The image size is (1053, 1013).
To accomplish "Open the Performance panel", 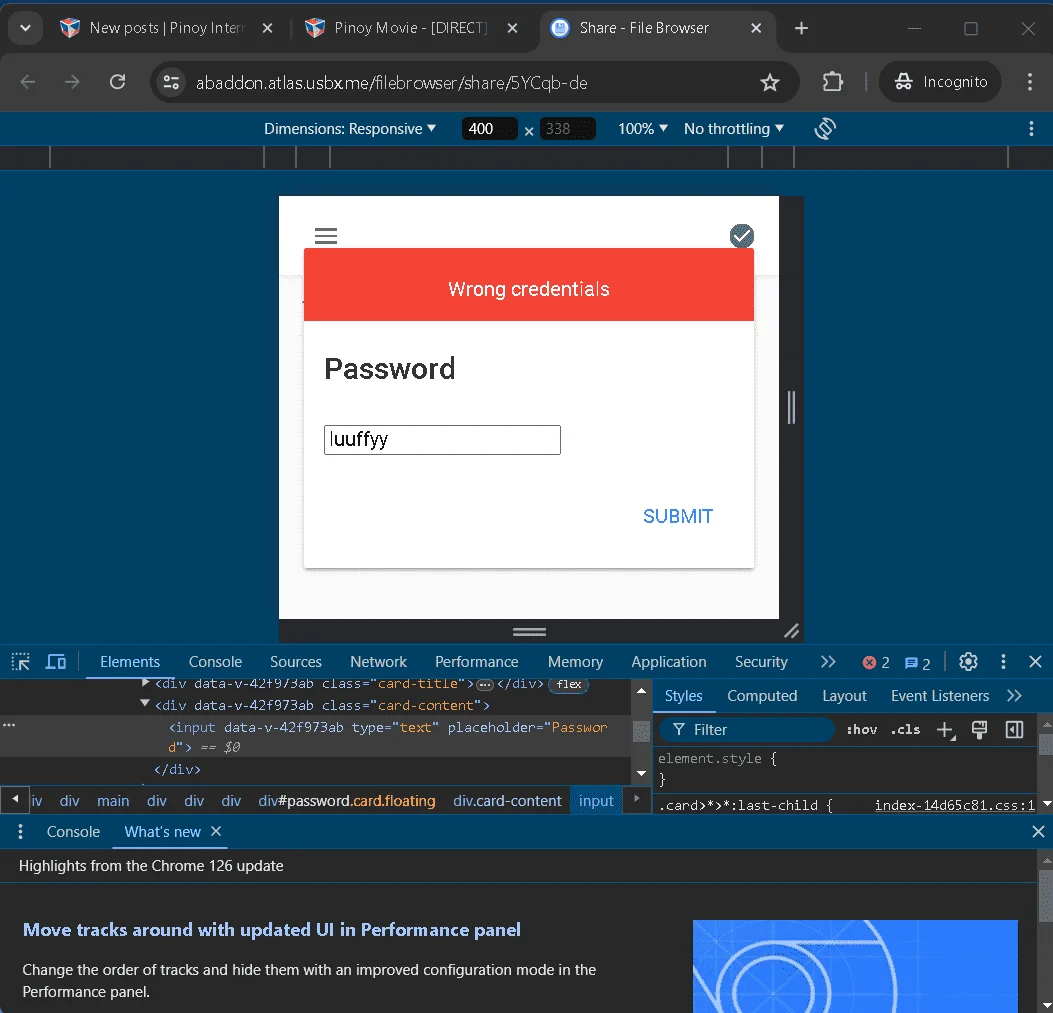I will (x=476, y=662).
